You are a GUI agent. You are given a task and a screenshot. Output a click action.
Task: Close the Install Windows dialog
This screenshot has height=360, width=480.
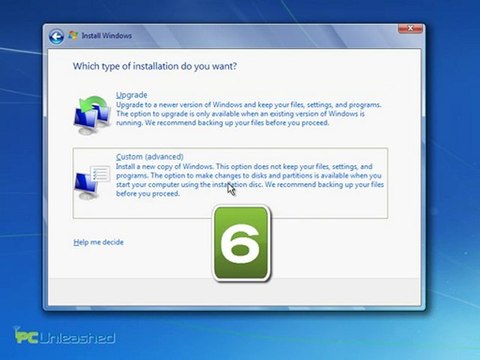pos(410,29)
